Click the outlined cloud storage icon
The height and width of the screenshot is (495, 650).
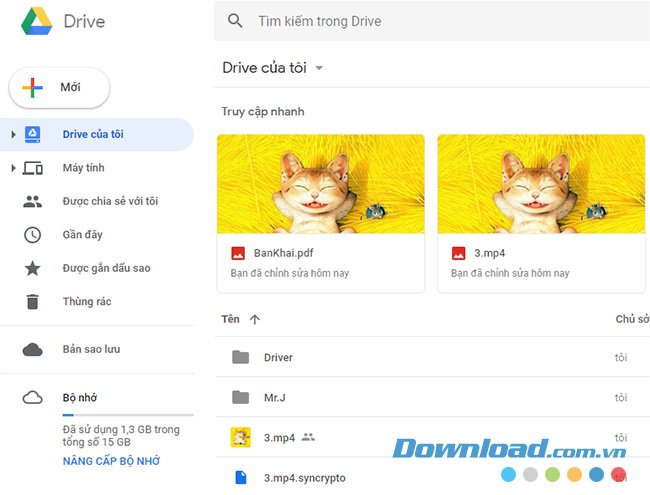32,398
